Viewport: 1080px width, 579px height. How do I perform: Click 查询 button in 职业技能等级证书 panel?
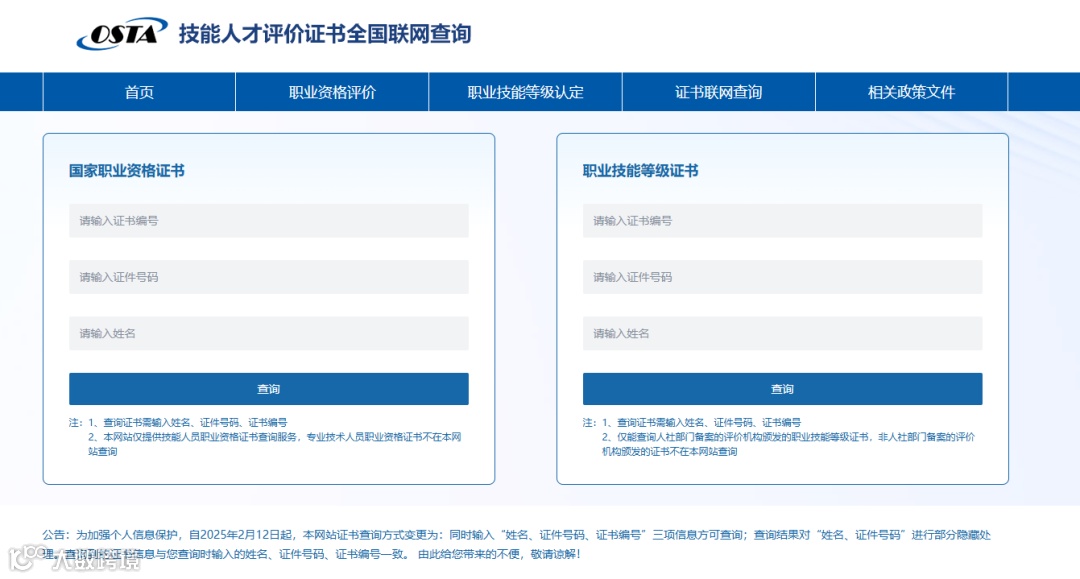click(x=782, y=389)
